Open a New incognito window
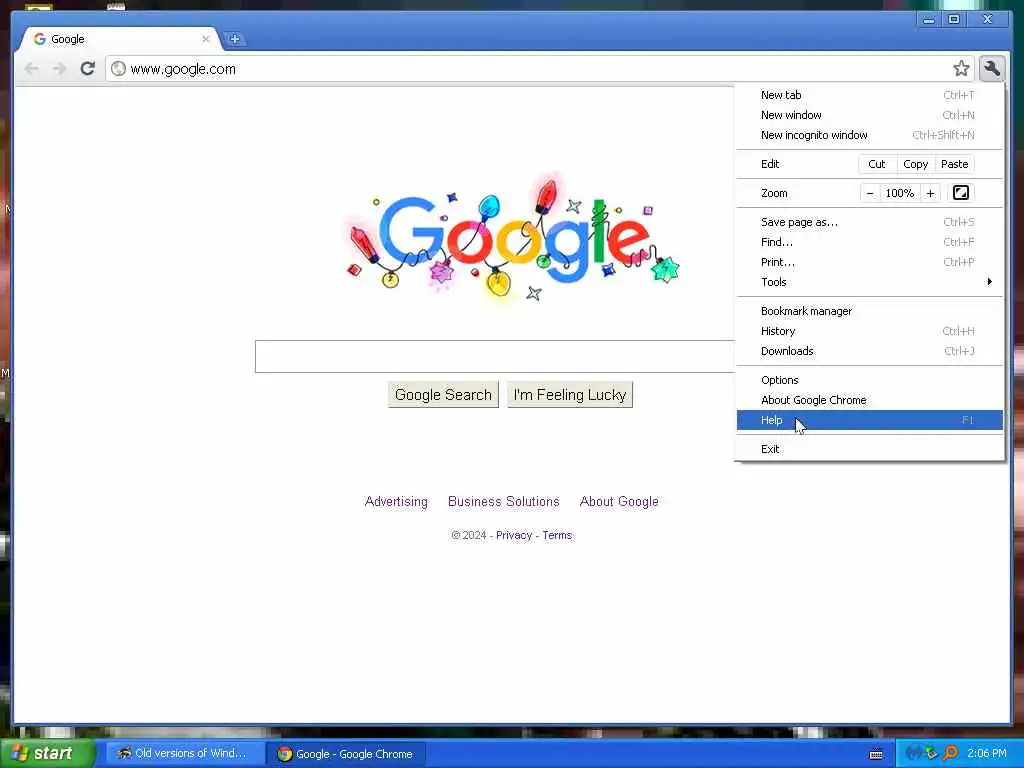Screen dimensions: 1024x768 coord(869,135)
